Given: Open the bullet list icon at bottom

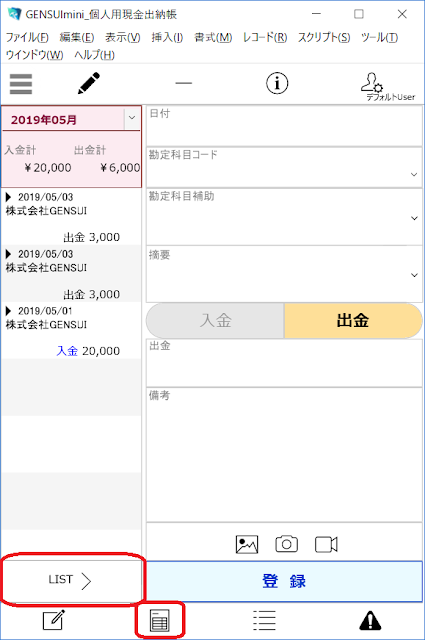Looking at the screenshot, I should click(x=264, y=620).
